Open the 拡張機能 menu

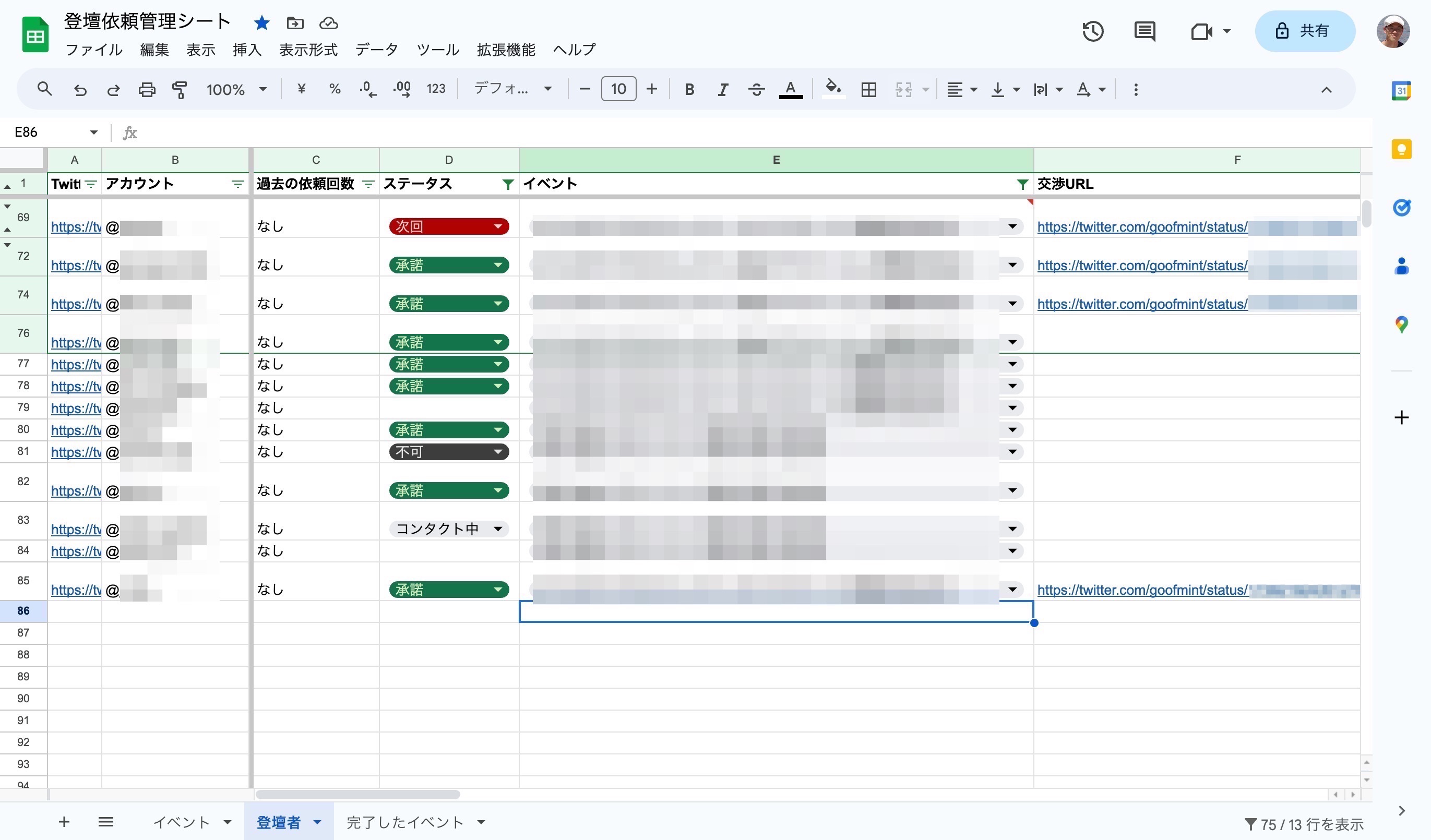point(506,50)
